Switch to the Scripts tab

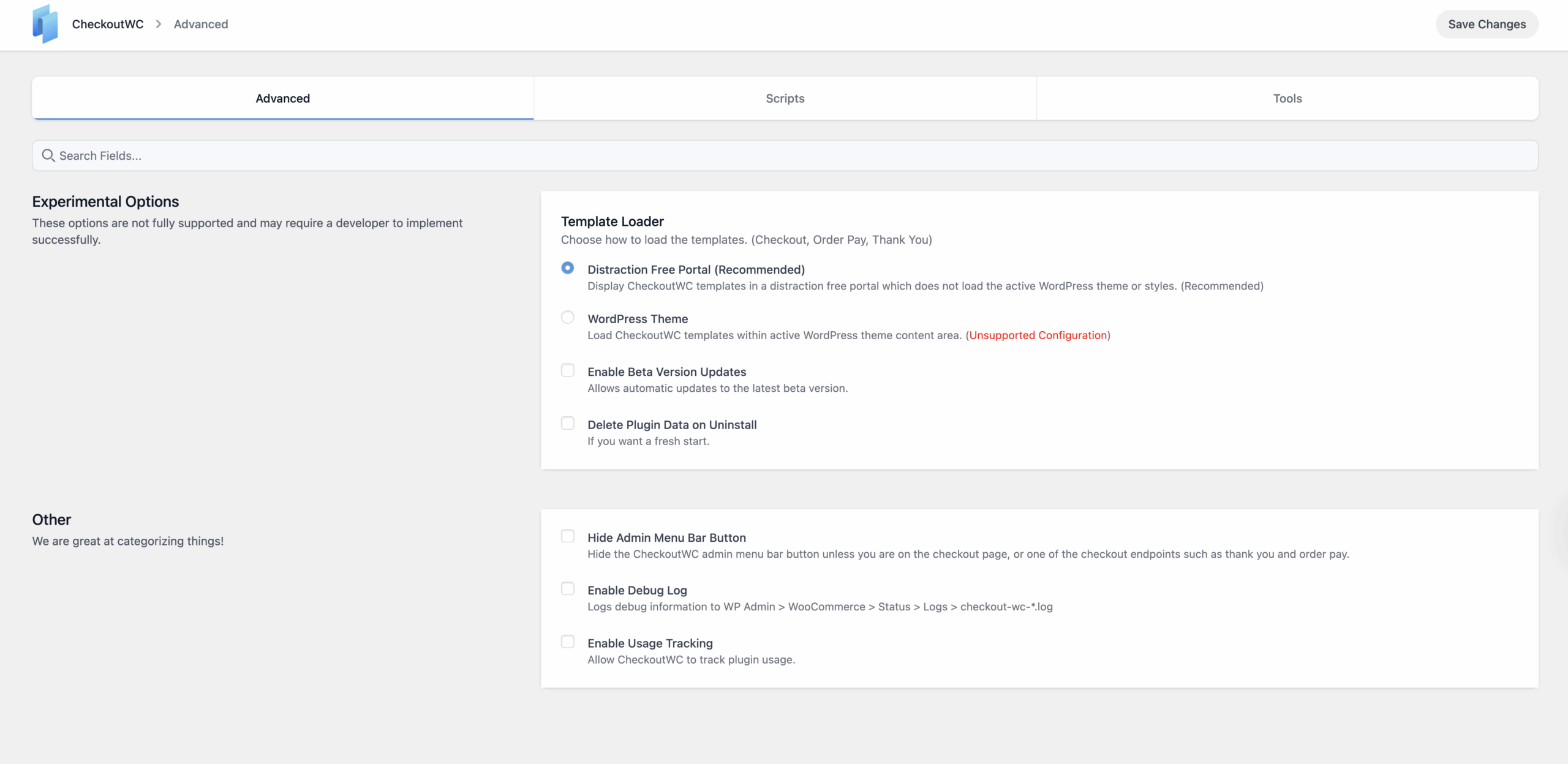785,99
